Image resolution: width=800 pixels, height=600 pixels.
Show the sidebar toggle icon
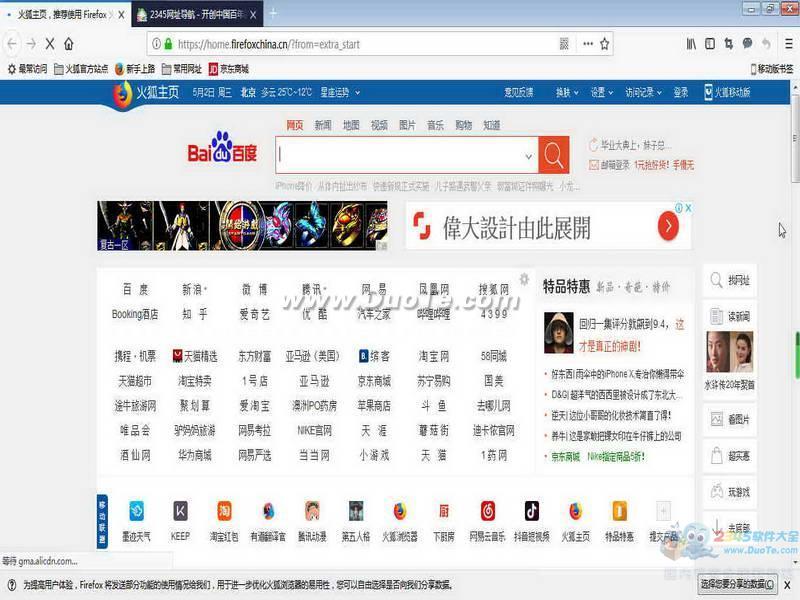coord(710,44)
